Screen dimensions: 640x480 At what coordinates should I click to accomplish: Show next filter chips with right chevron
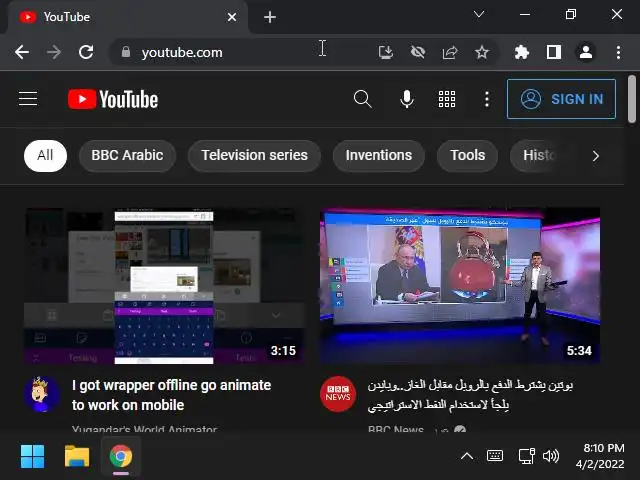[596, 156]
